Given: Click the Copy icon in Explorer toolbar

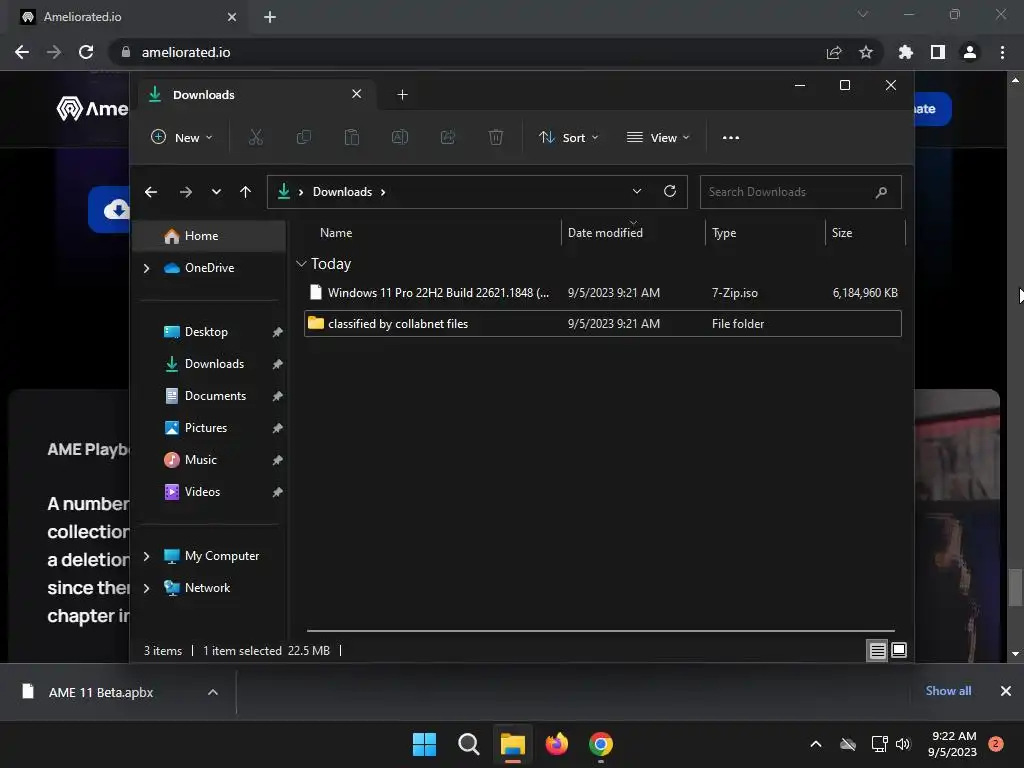Looking at the screenshot, I should click(304, 137).
